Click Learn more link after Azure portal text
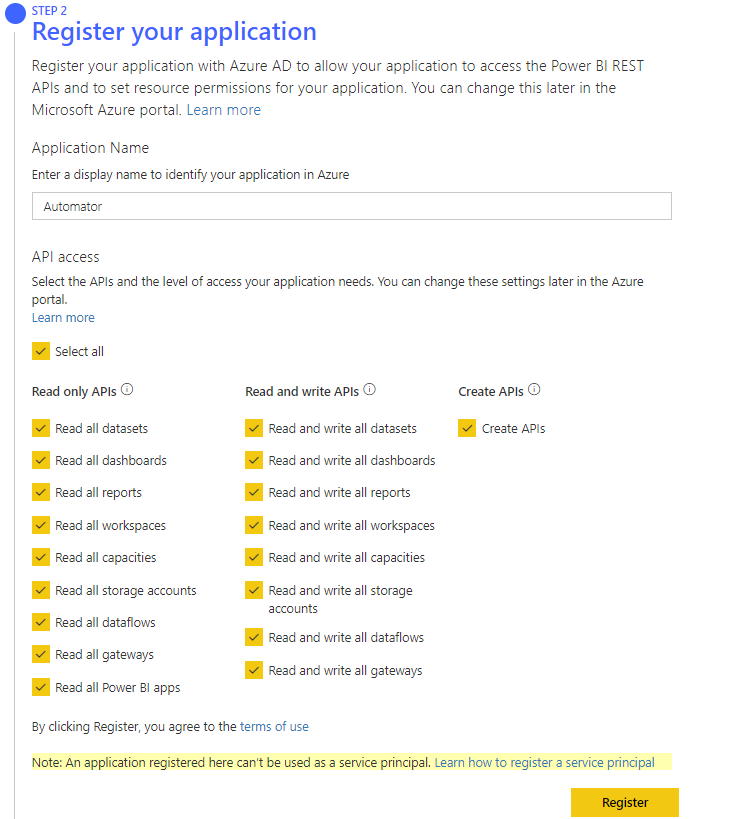The width and height of the screenshot is (729, 819). [223, 110]
